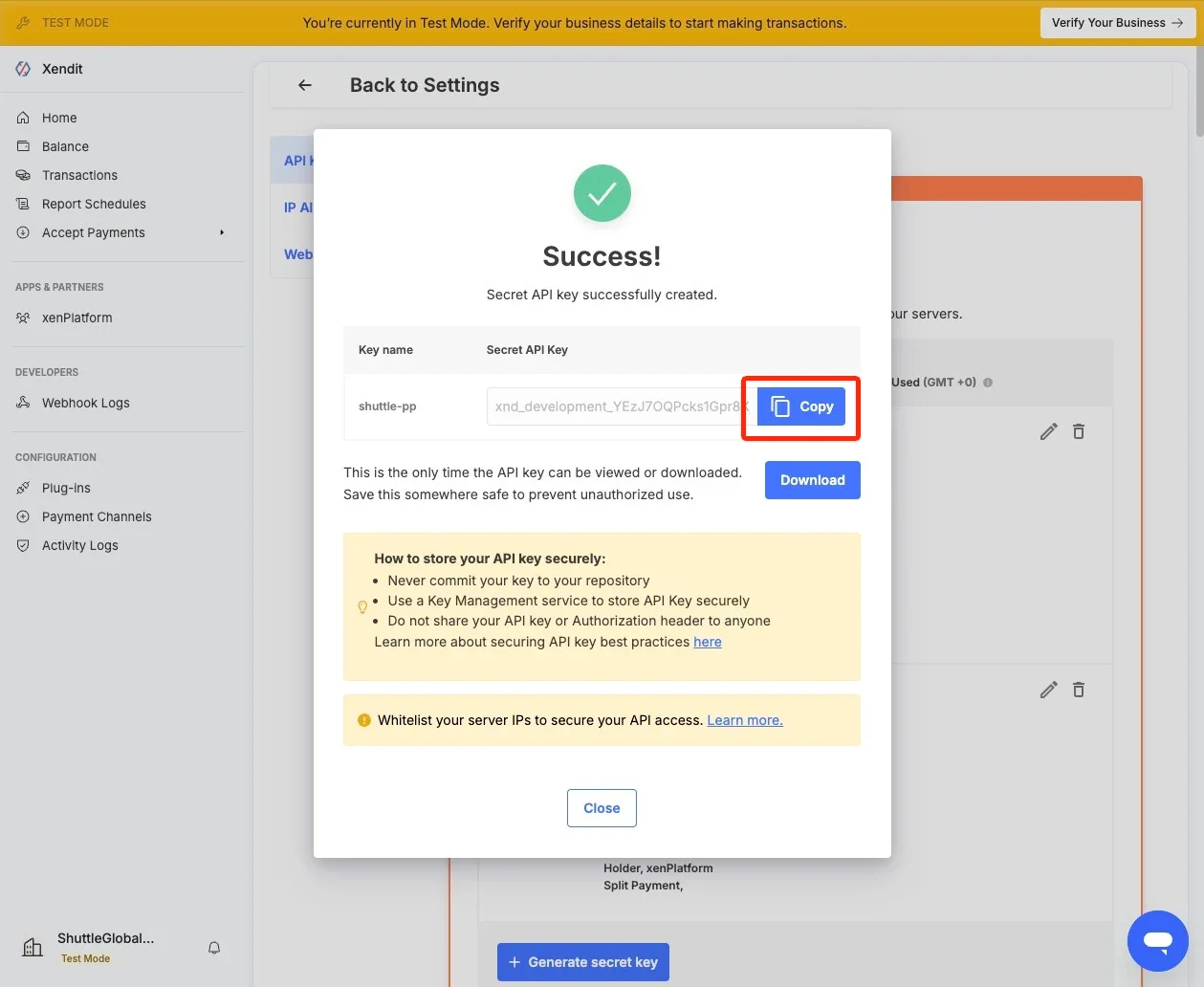This screenshot has height=987, width=1204.
Task: Copy the secret API key
Action: point(801,406)
